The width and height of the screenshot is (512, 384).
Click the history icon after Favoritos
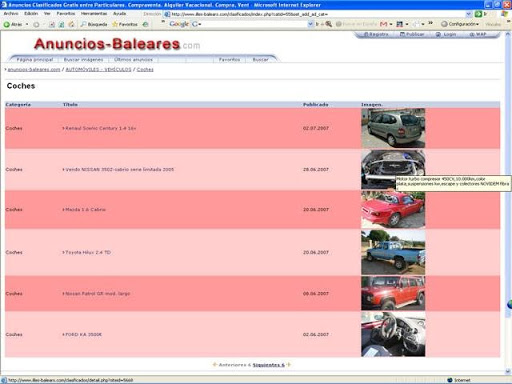[145, 24]
